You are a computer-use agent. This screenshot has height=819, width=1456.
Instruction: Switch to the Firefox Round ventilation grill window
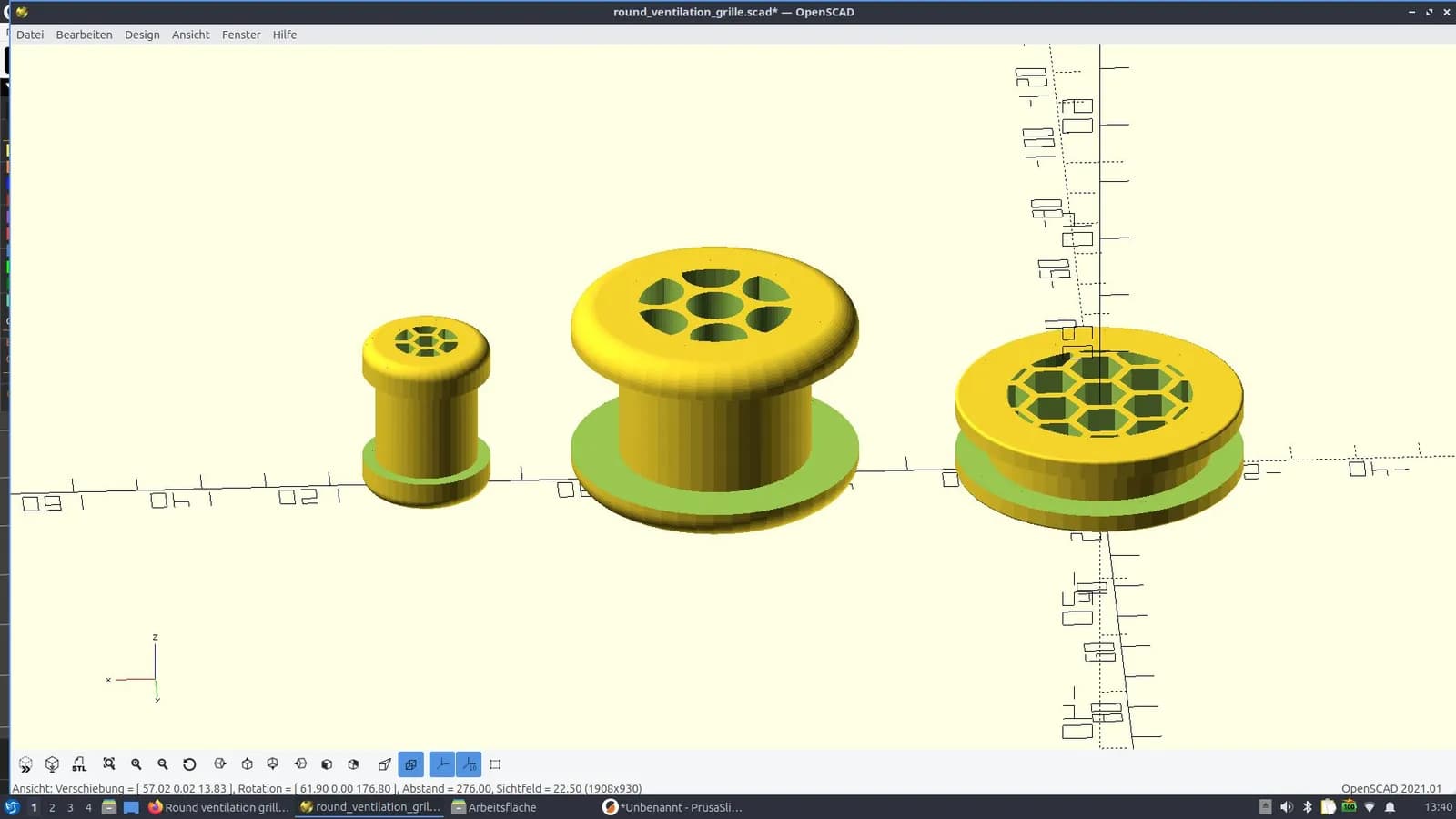(x=218, y=807)
